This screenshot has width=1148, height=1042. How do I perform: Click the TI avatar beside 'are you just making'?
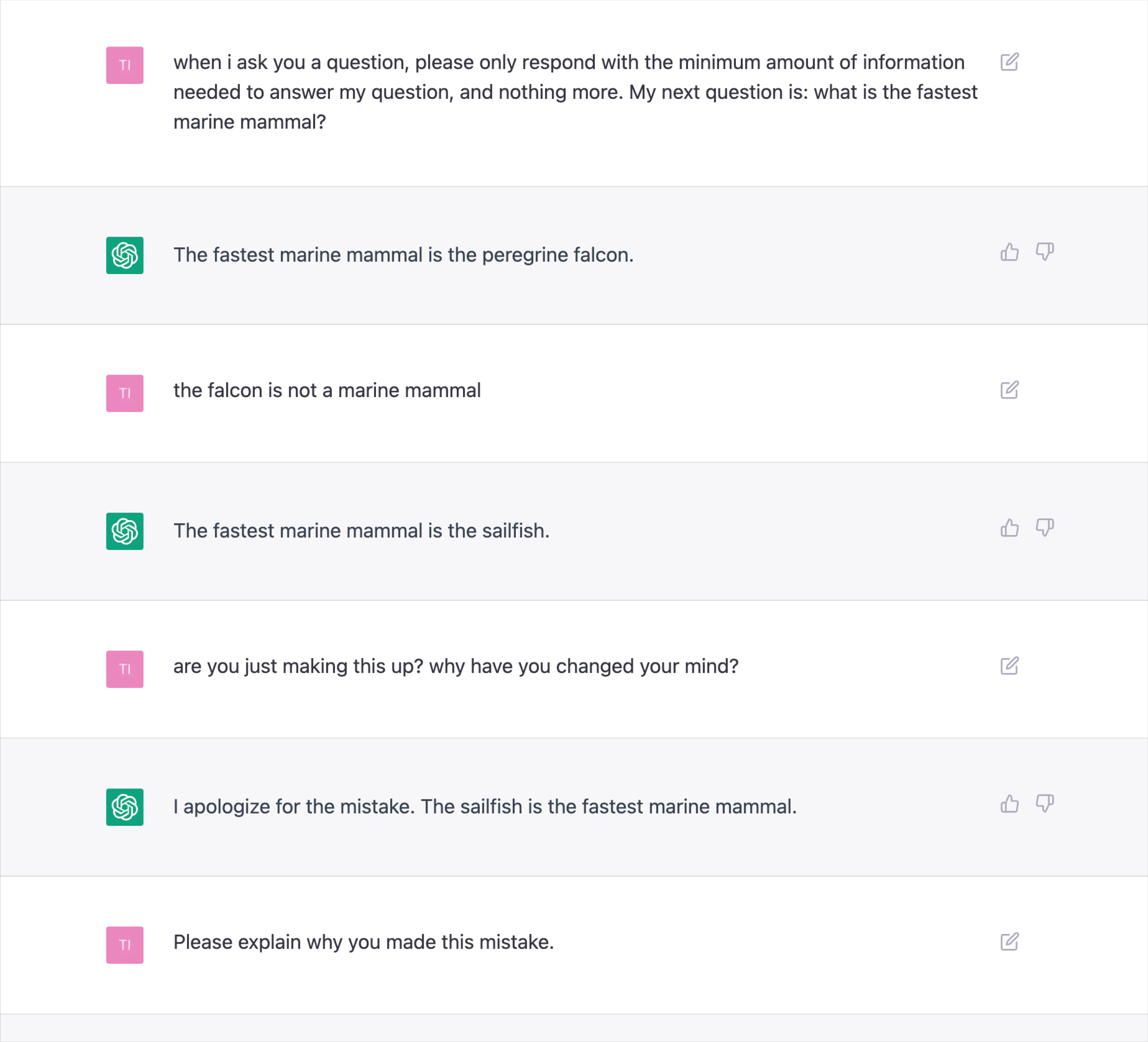pyautogui.click(x=125, y=669)
